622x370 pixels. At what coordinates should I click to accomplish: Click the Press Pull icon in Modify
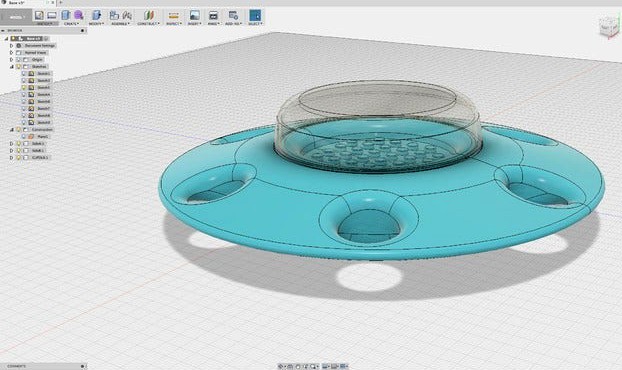click(x=96, y=15)
